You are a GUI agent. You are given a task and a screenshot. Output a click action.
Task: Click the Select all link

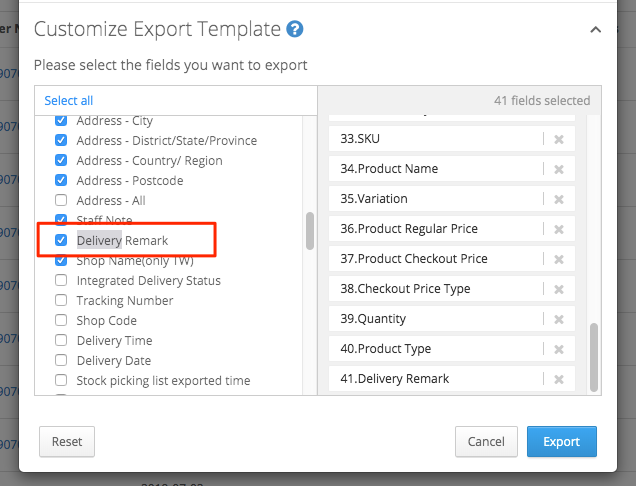coord(69,100)
